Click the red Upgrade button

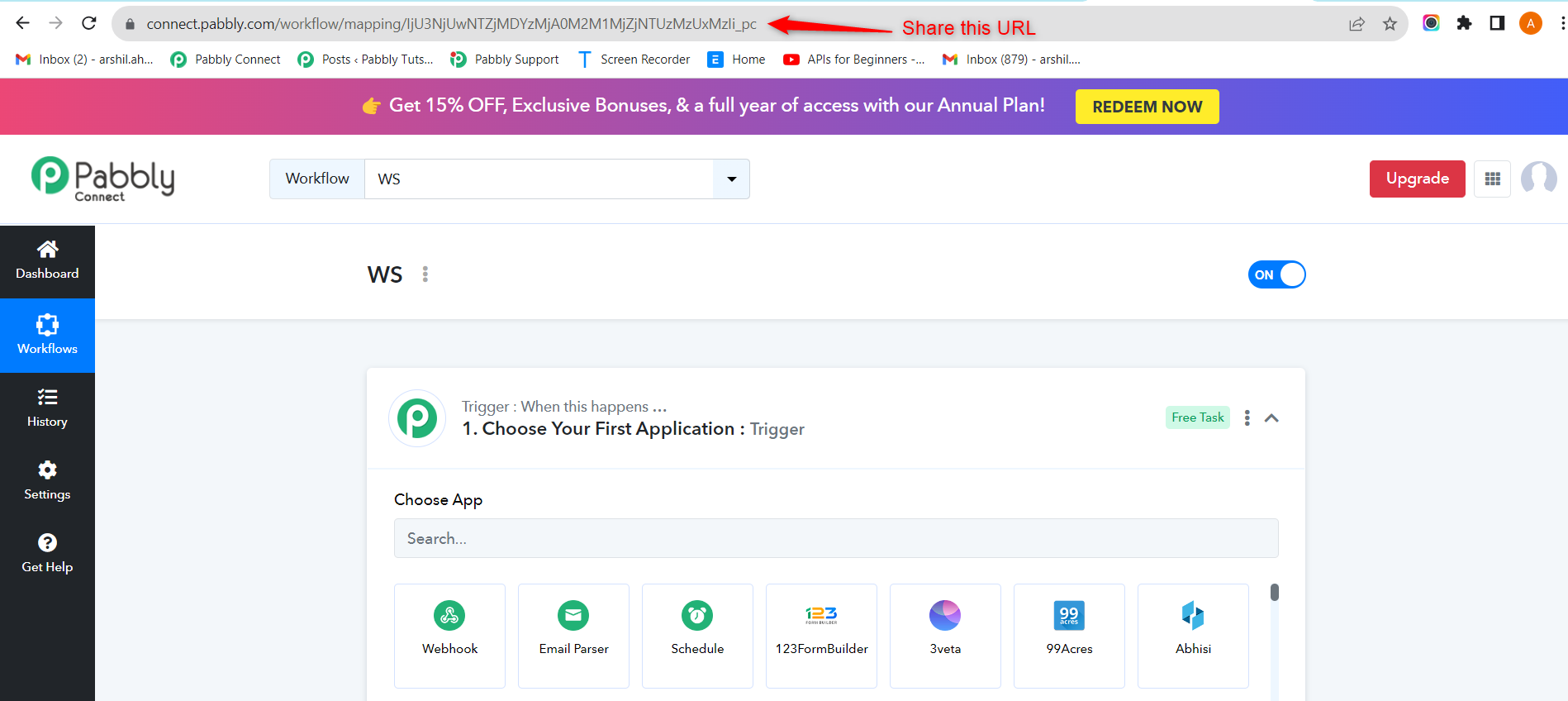tap(1417, 179)
